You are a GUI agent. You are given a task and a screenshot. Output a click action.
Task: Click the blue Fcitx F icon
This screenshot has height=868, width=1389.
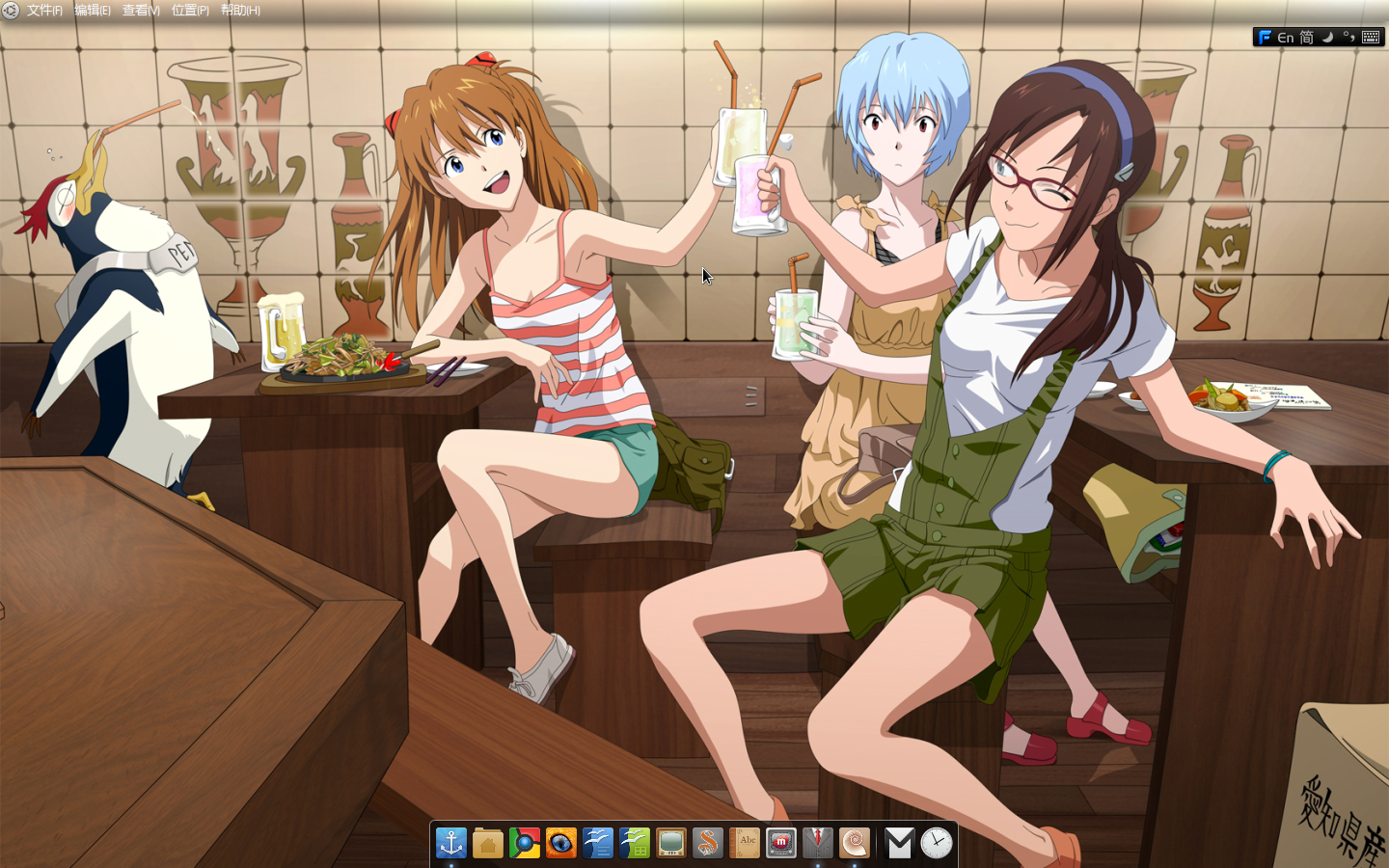(x=1265, y=37)
